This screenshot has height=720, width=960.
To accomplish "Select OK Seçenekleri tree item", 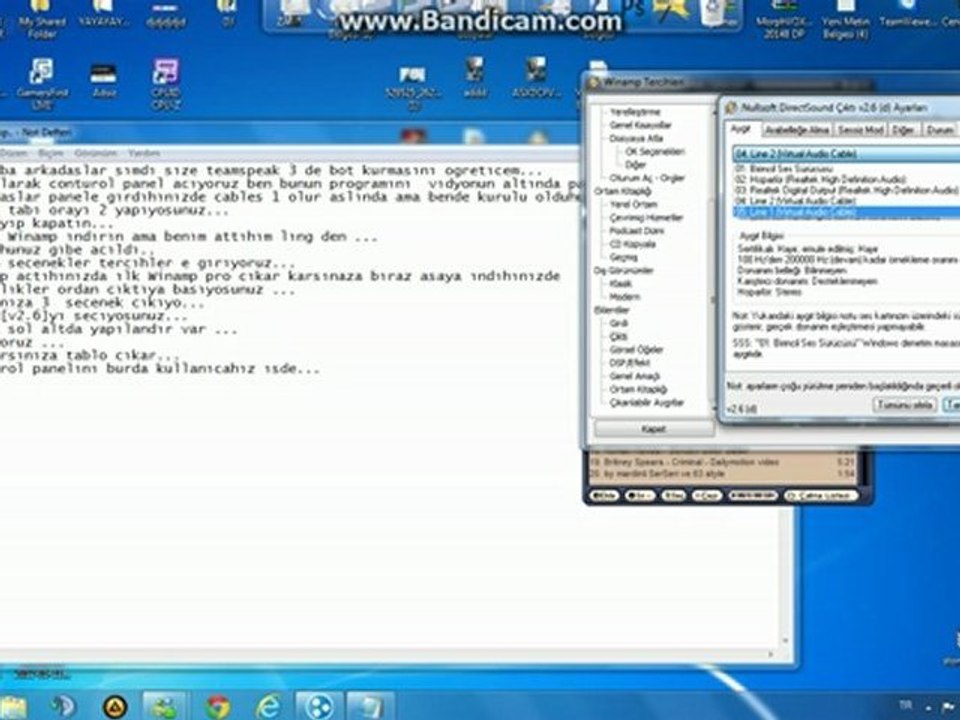I will click(x=654, y=152).
